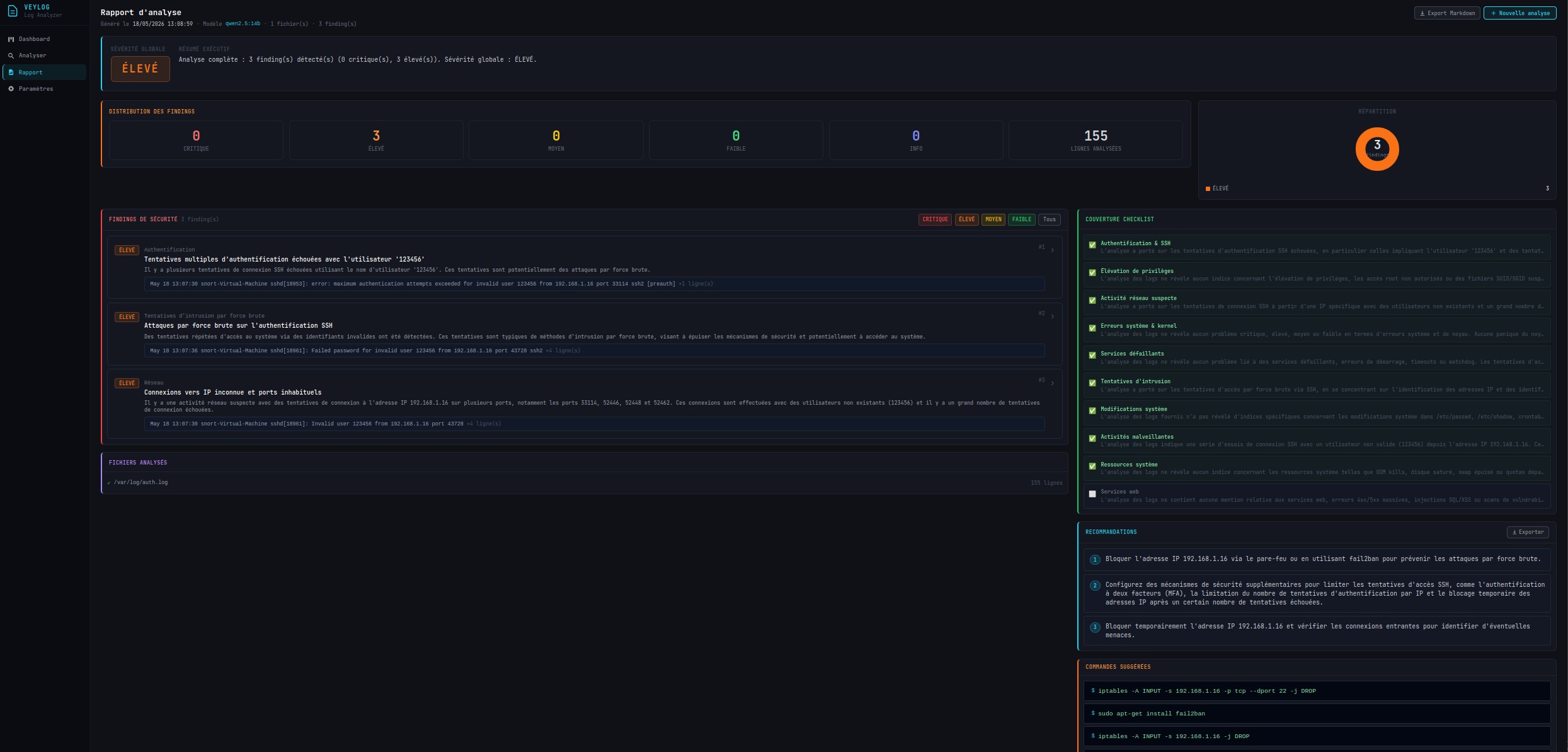Screen dimensions: 1568x752
Task: Click the Failed password log line
Action: click(594, 350)
